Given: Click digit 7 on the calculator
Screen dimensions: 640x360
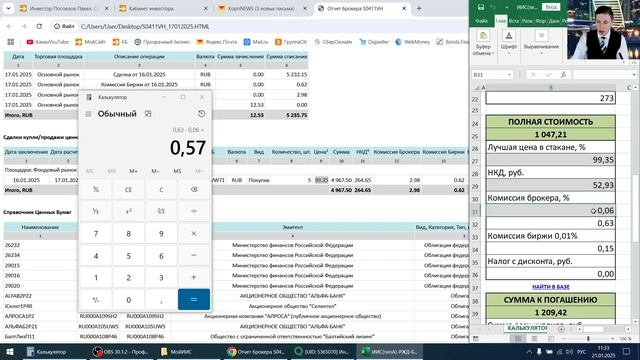Looking at the screenshot, I should pos(96,233).
